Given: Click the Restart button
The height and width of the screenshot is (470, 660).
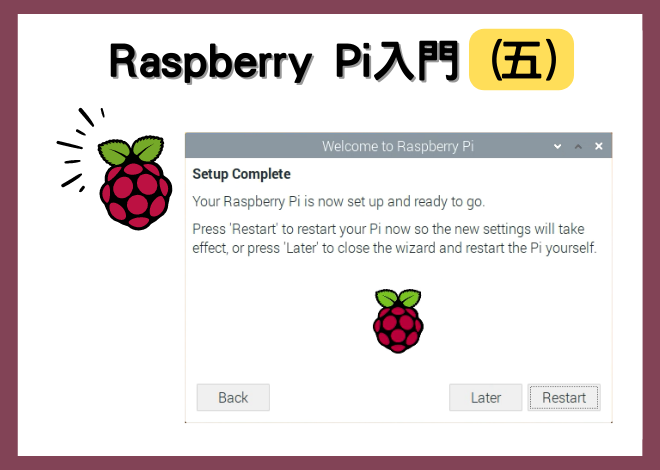Looking at the screenshot, I should tap(564, 397).
